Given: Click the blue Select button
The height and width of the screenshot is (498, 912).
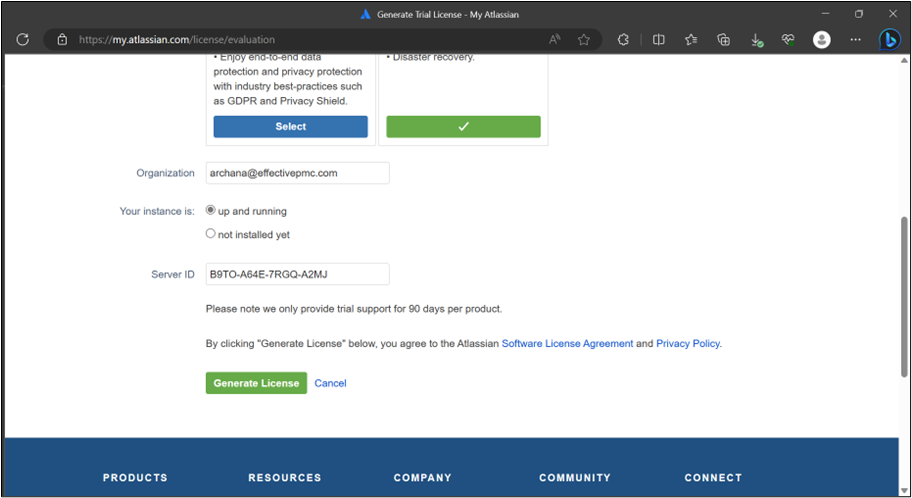Looking at the screenshot, I should 290,126.
